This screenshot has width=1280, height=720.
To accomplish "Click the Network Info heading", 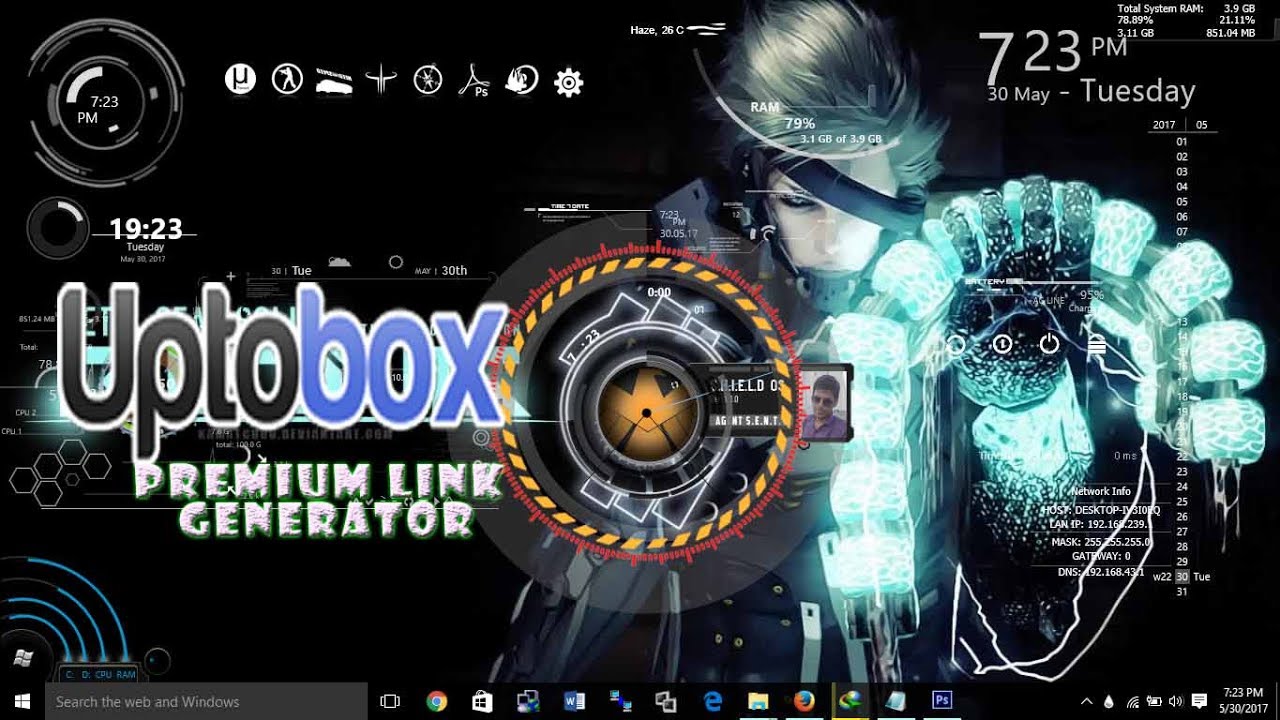I will coord(1101,491).
